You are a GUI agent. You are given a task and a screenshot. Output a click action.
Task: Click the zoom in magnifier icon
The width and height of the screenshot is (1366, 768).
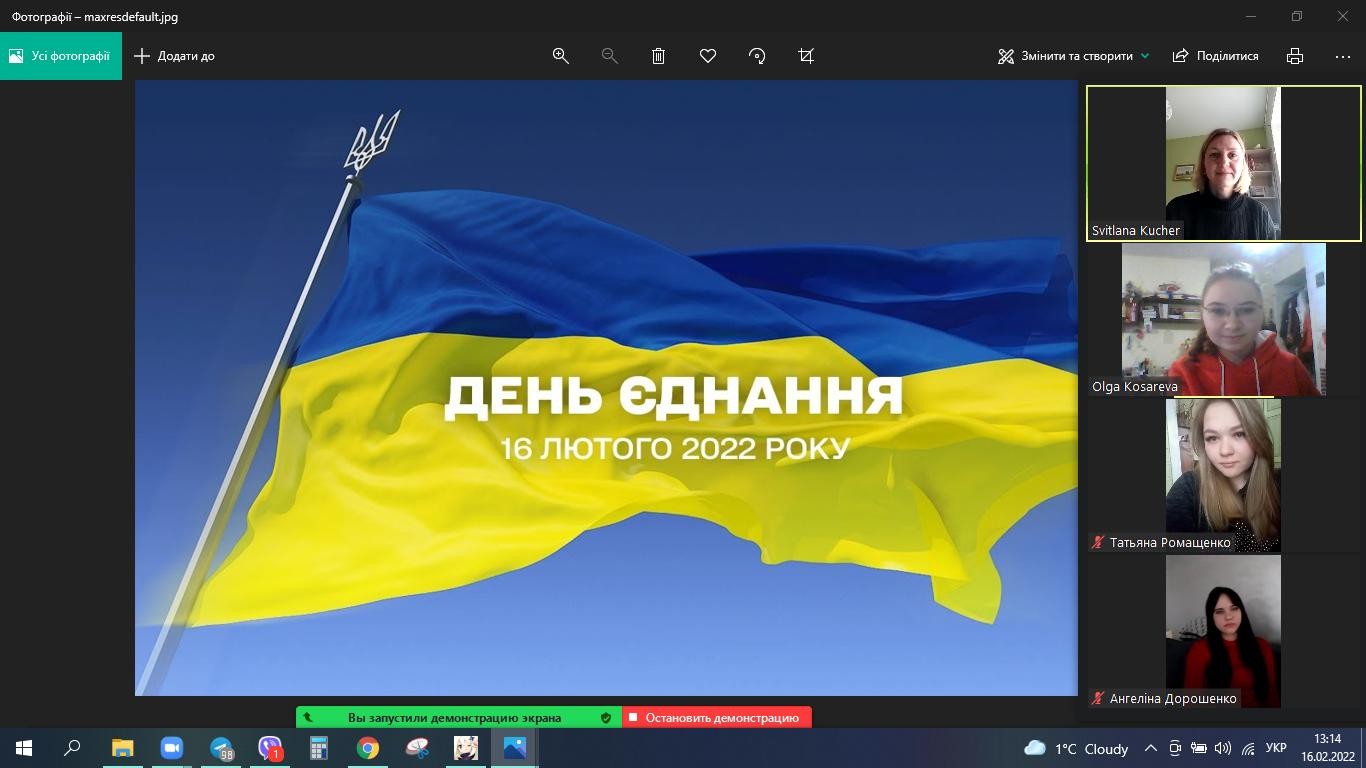click(561, 56)
